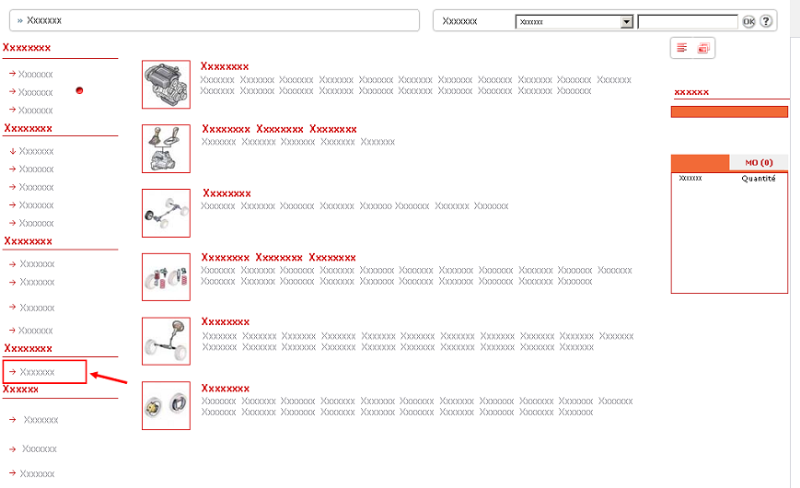Click the Quantité column header

coord(758,178)
